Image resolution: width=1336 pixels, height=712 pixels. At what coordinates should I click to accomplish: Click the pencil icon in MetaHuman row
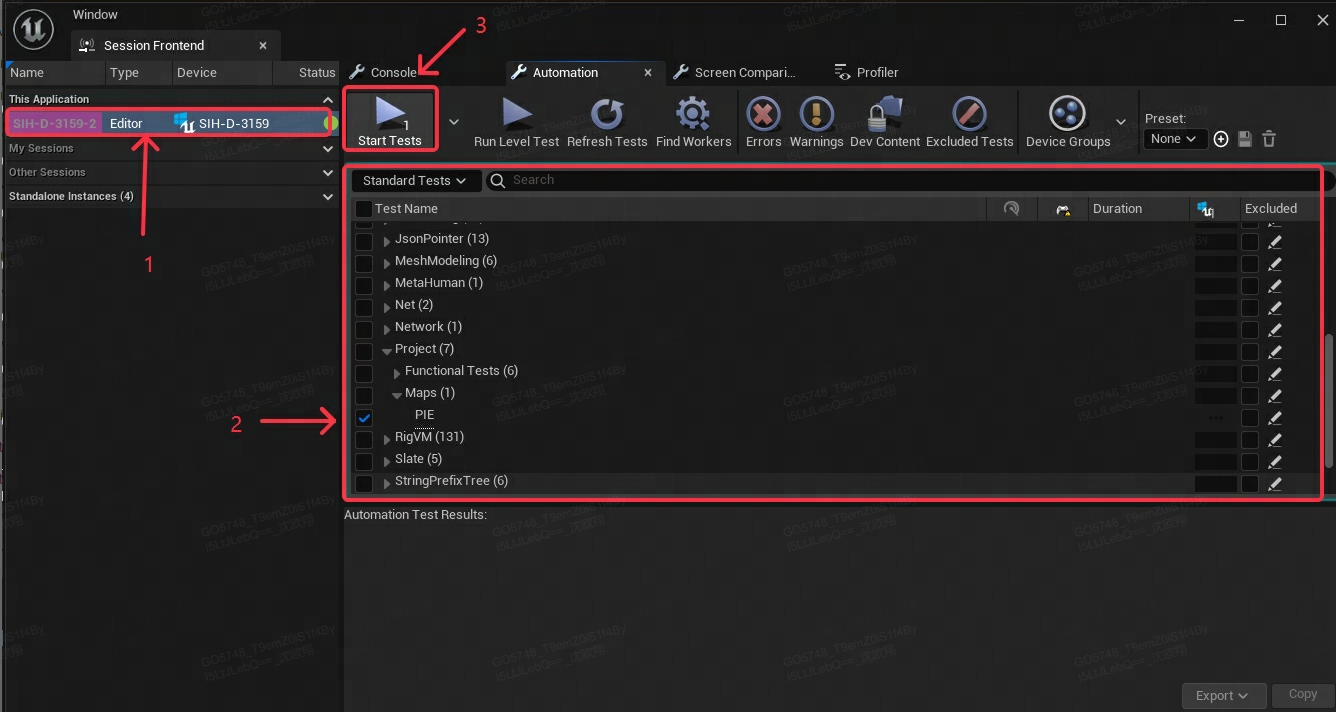click(x=1275, y=285)
